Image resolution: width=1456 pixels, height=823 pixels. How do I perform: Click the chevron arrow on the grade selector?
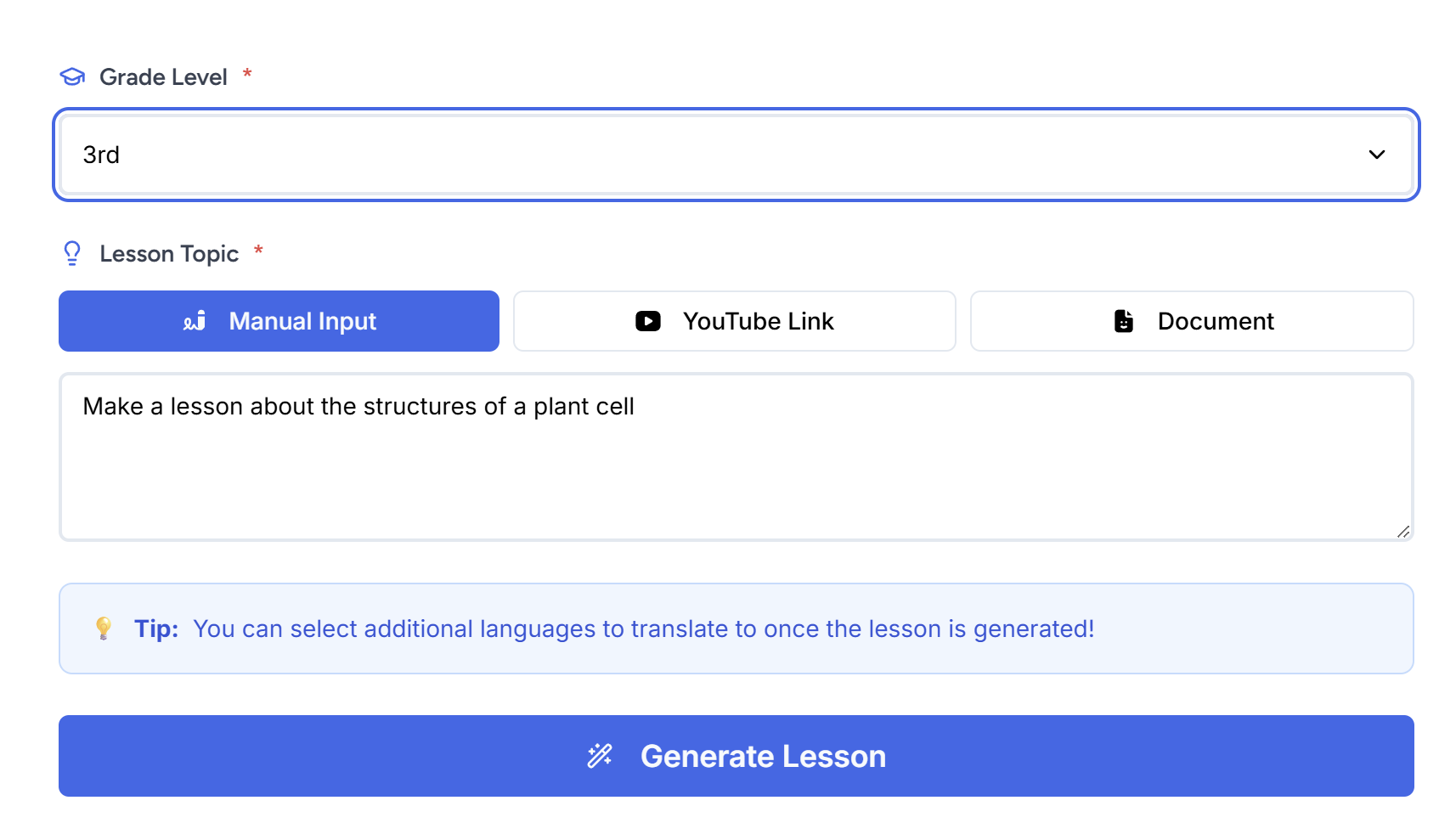coord(1378,155)
